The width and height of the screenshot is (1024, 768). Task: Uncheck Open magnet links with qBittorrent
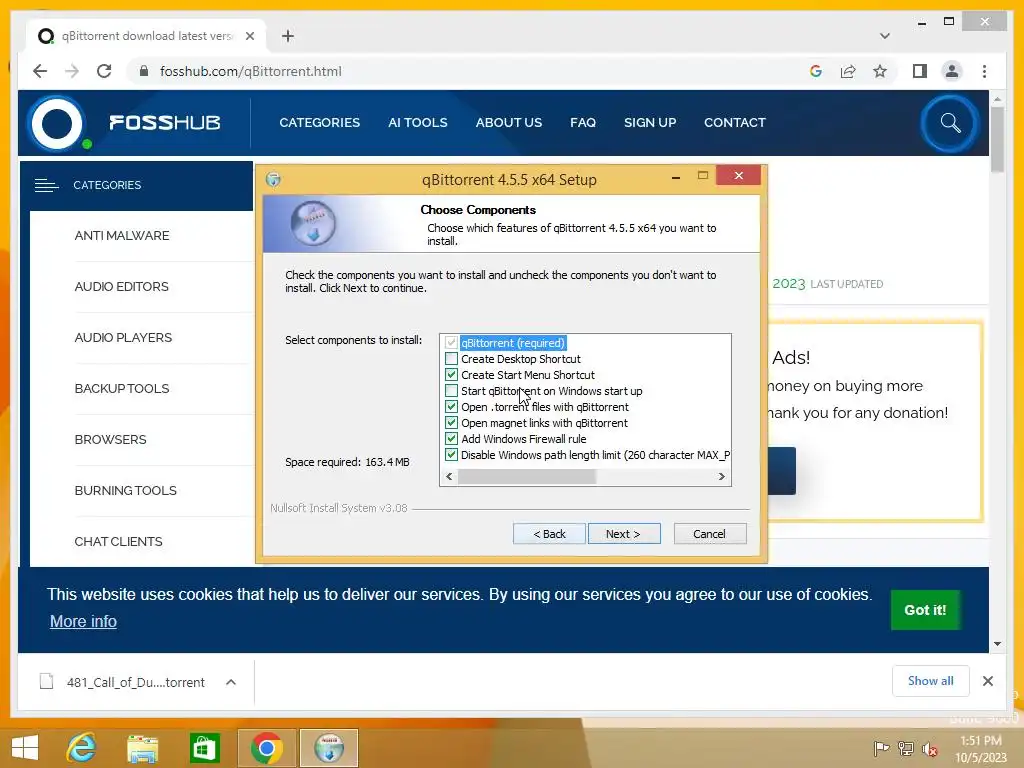coord(451,423)
